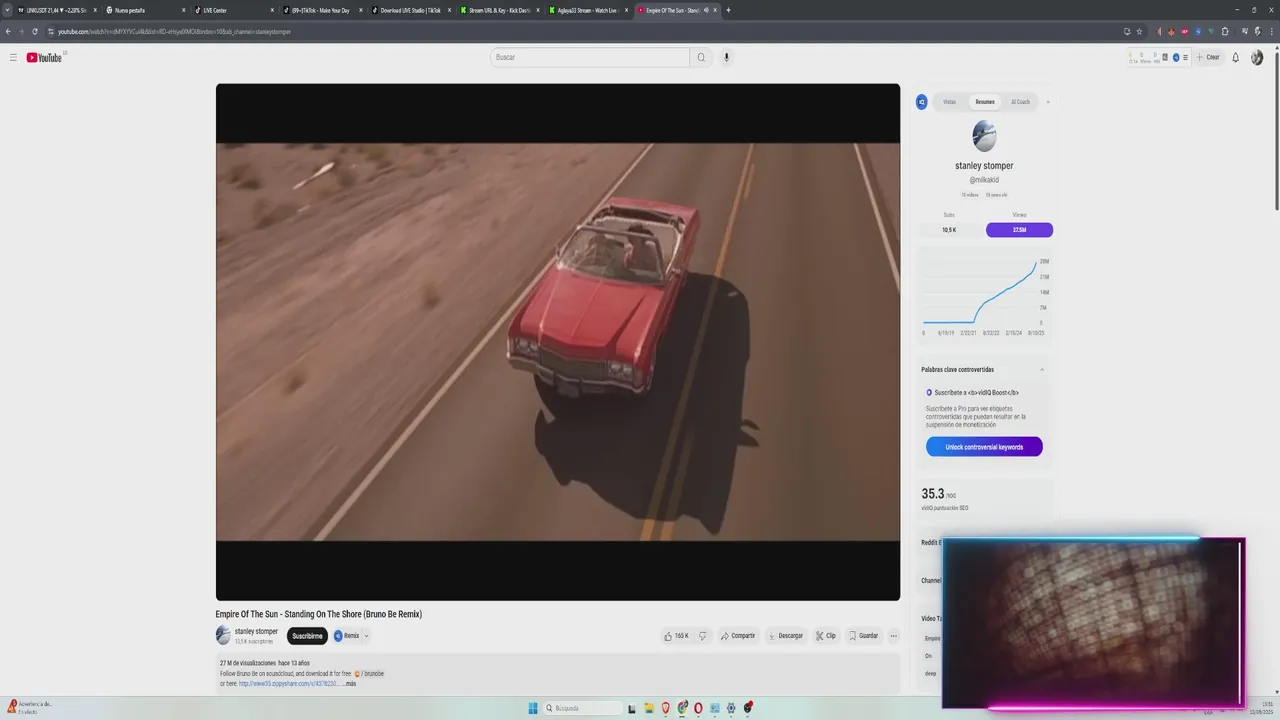Dislike the video
The image size is (1280, 720).
702,636
